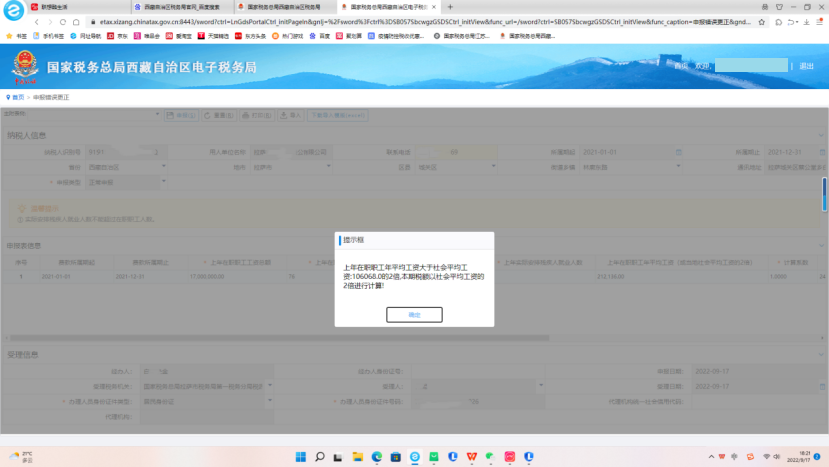829x467 pixels.
Task: Click the browser back arrow
Action: pyautogui.click(x=38, y=21)
